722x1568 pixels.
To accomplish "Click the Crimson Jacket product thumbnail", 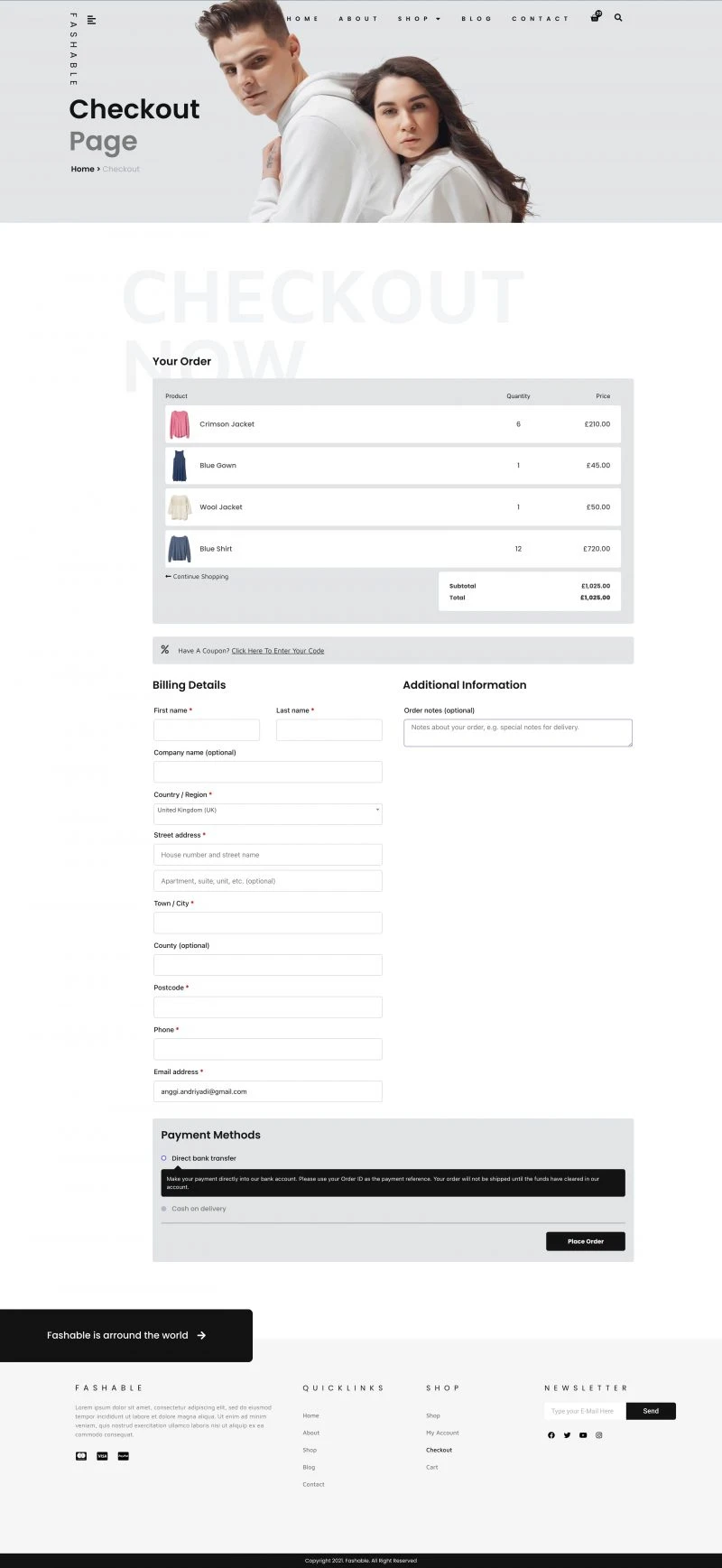I will click(180, 424).
